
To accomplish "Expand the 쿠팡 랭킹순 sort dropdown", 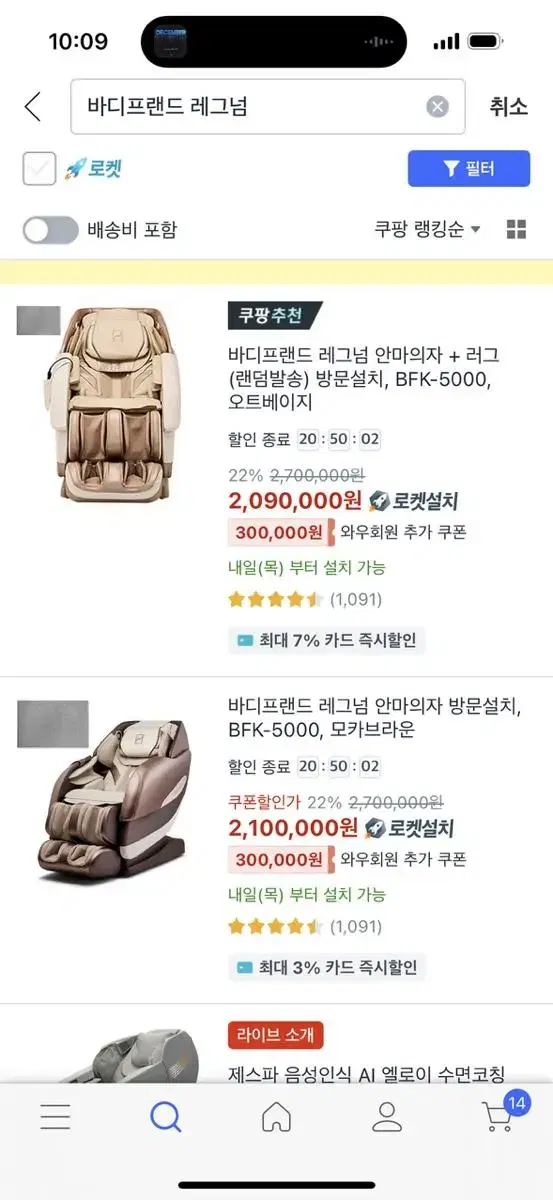I will point(428,230).
